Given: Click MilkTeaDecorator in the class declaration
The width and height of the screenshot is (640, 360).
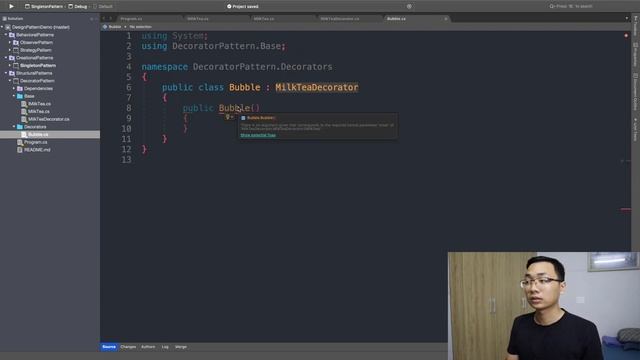Looking at the screenshot, I should click(x=317, y=87).
